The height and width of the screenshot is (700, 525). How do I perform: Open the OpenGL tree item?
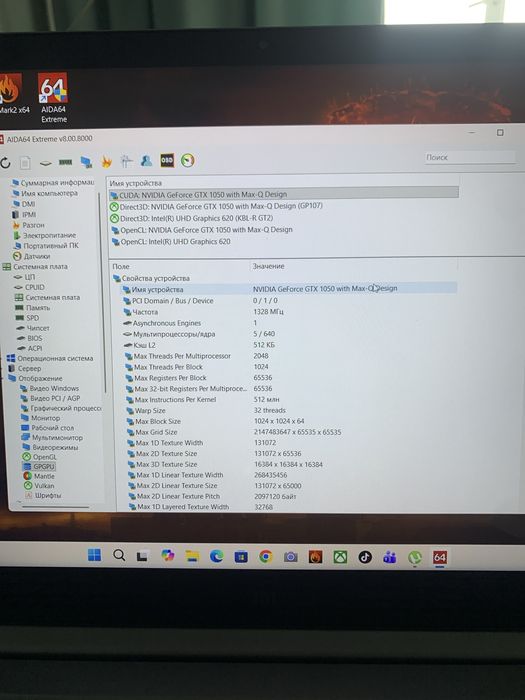[x=39, y=457]
